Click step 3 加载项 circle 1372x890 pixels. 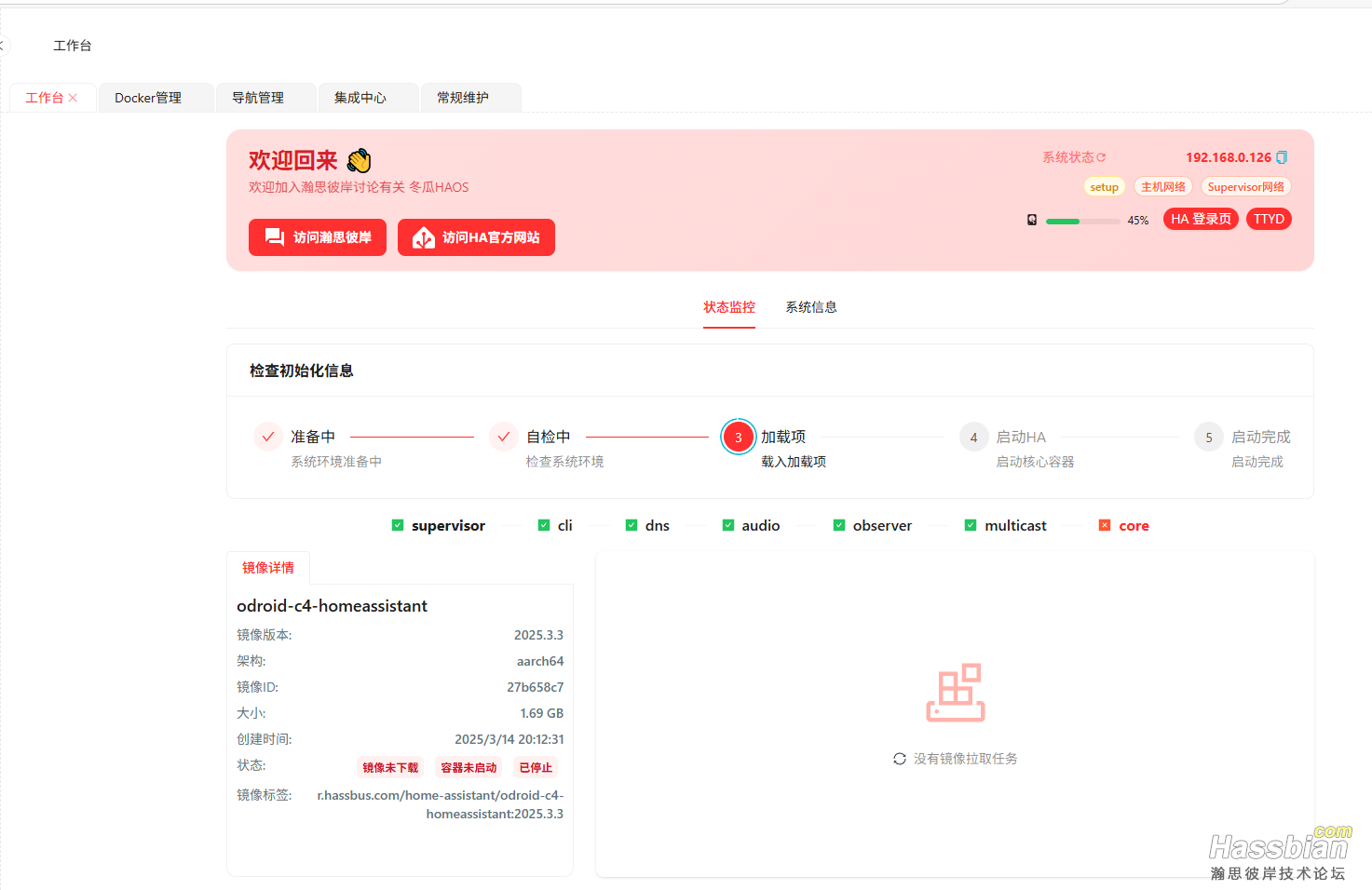739,437
